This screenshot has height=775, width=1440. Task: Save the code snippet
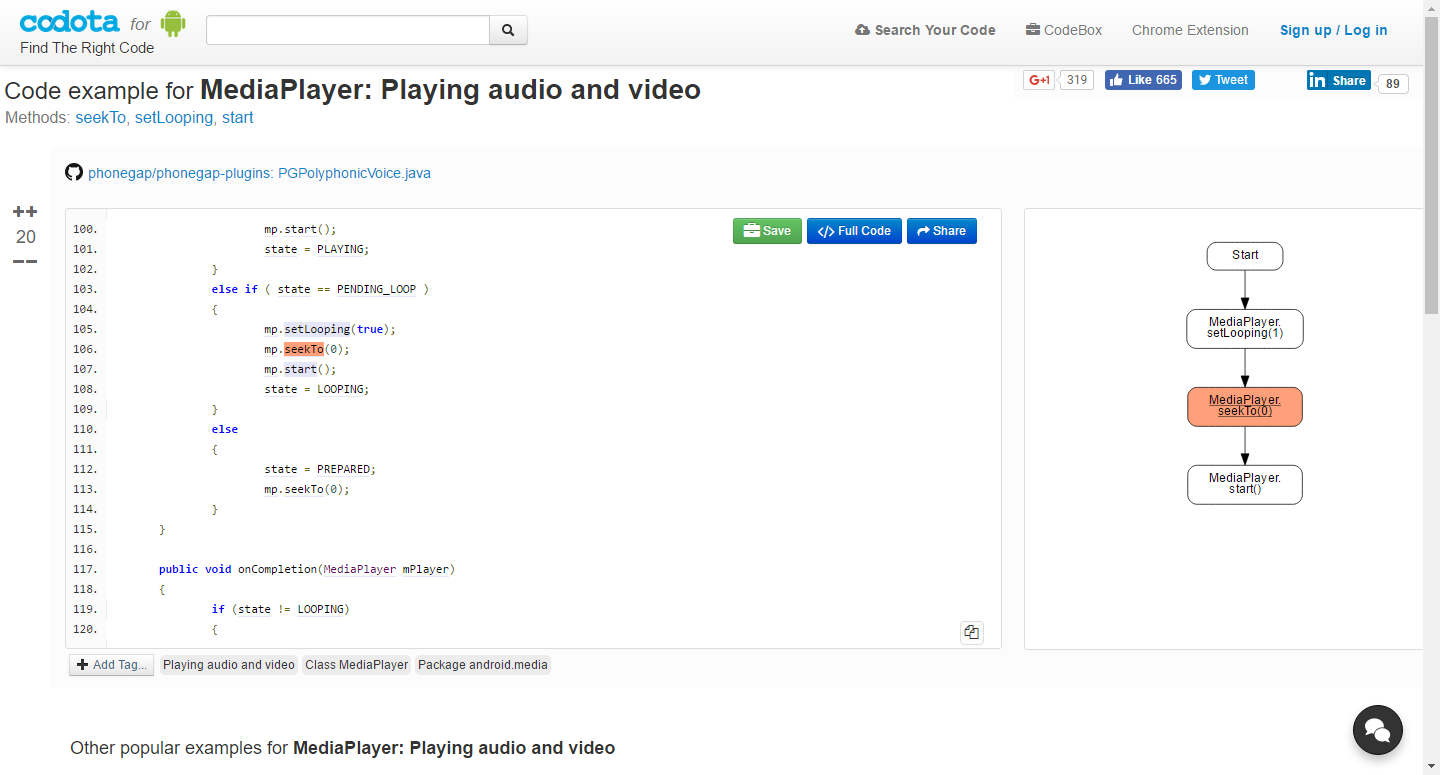point(767,231)
